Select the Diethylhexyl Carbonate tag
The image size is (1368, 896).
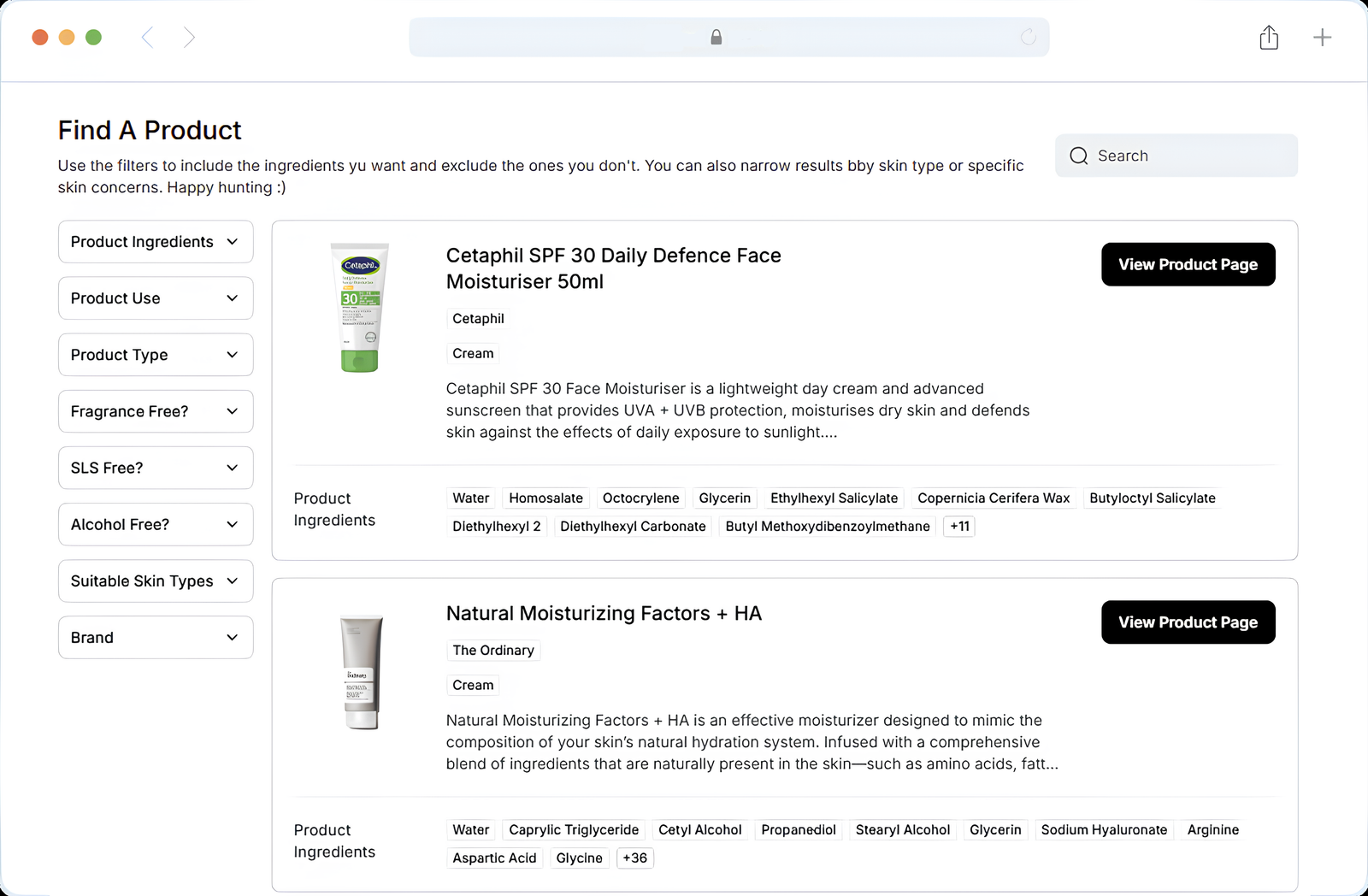coord(633,527)
